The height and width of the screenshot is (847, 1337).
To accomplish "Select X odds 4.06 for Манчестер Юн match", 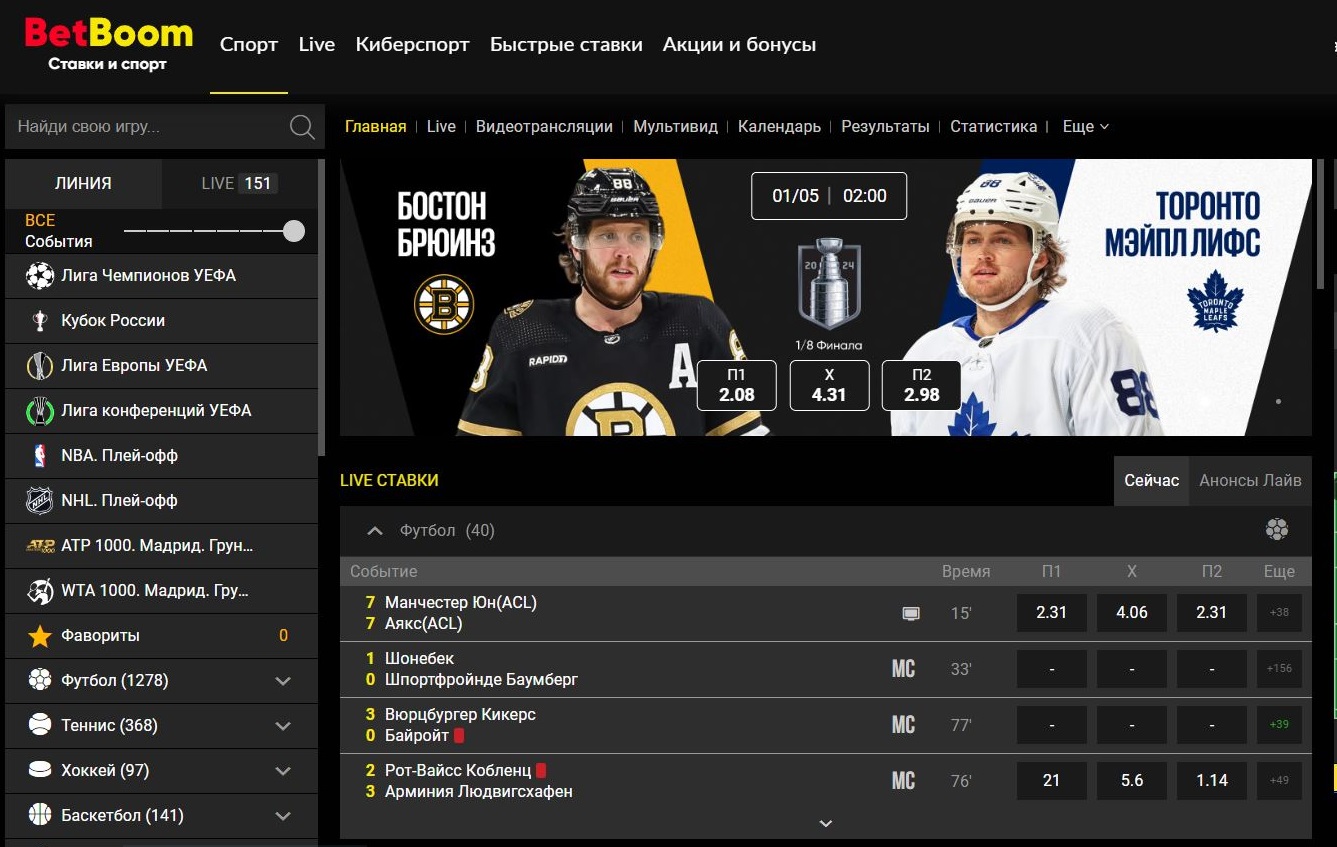I will click(x=1132, y=613).
